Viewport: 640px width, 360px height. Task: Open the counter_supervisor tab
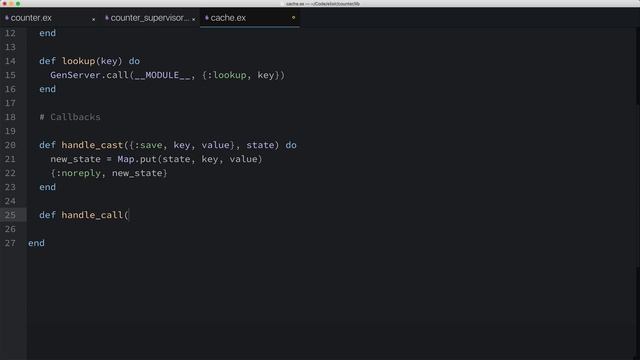[x=149, y=18]
